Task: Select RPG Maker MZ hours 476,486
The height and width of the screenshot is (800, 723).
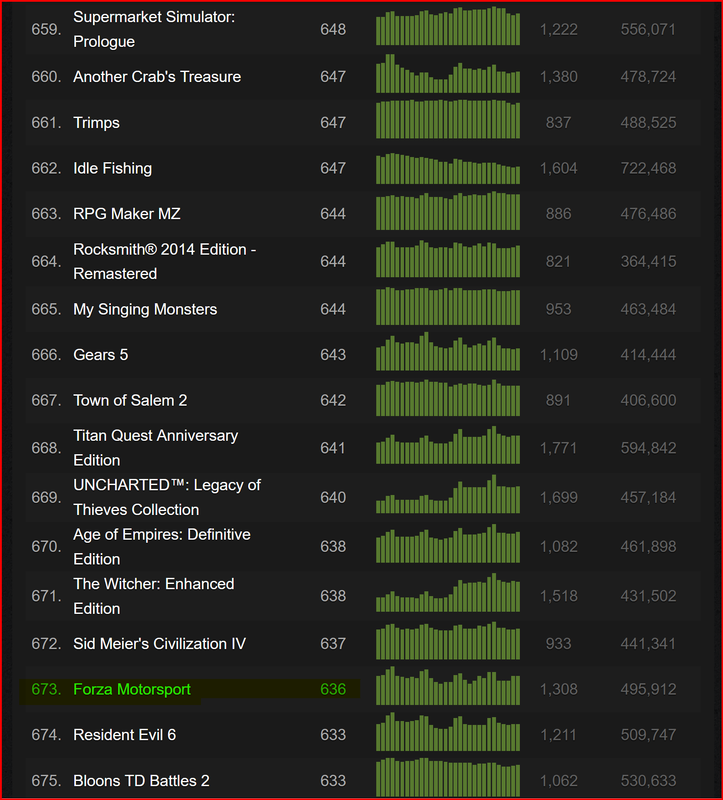Action: [649, 213]
